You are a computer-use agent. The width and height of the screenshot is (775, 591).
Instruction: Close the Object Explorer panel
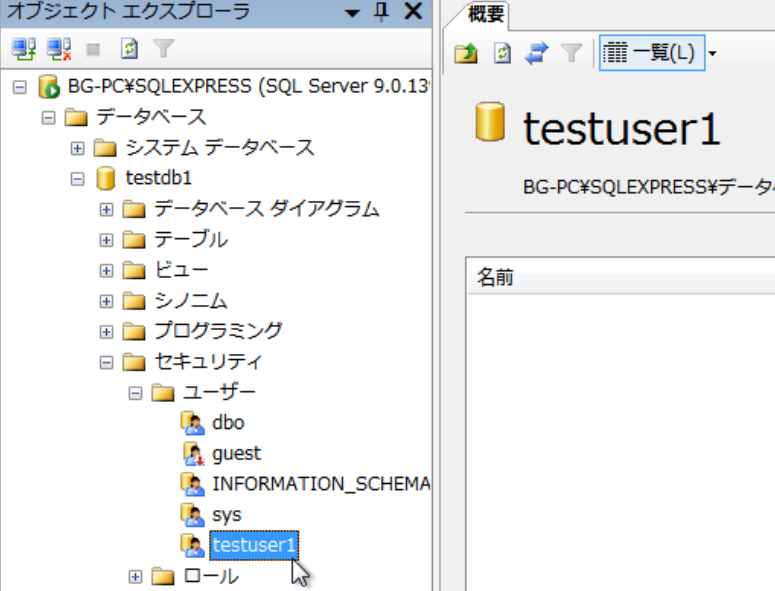413,11
